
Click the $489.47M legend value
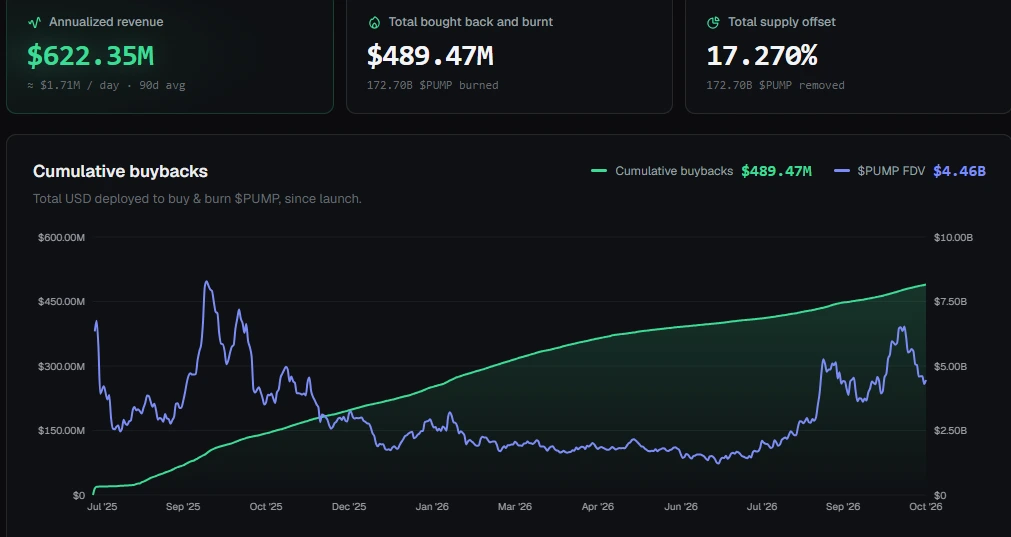click(x=776, y=171)
